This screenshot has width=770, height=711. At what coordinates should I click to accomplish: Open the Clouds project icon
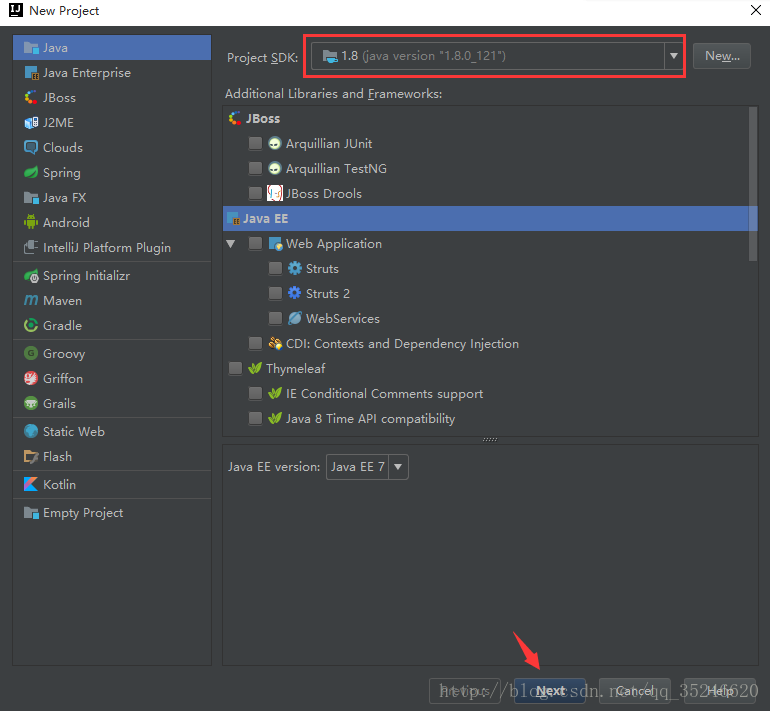coord(31,147)
